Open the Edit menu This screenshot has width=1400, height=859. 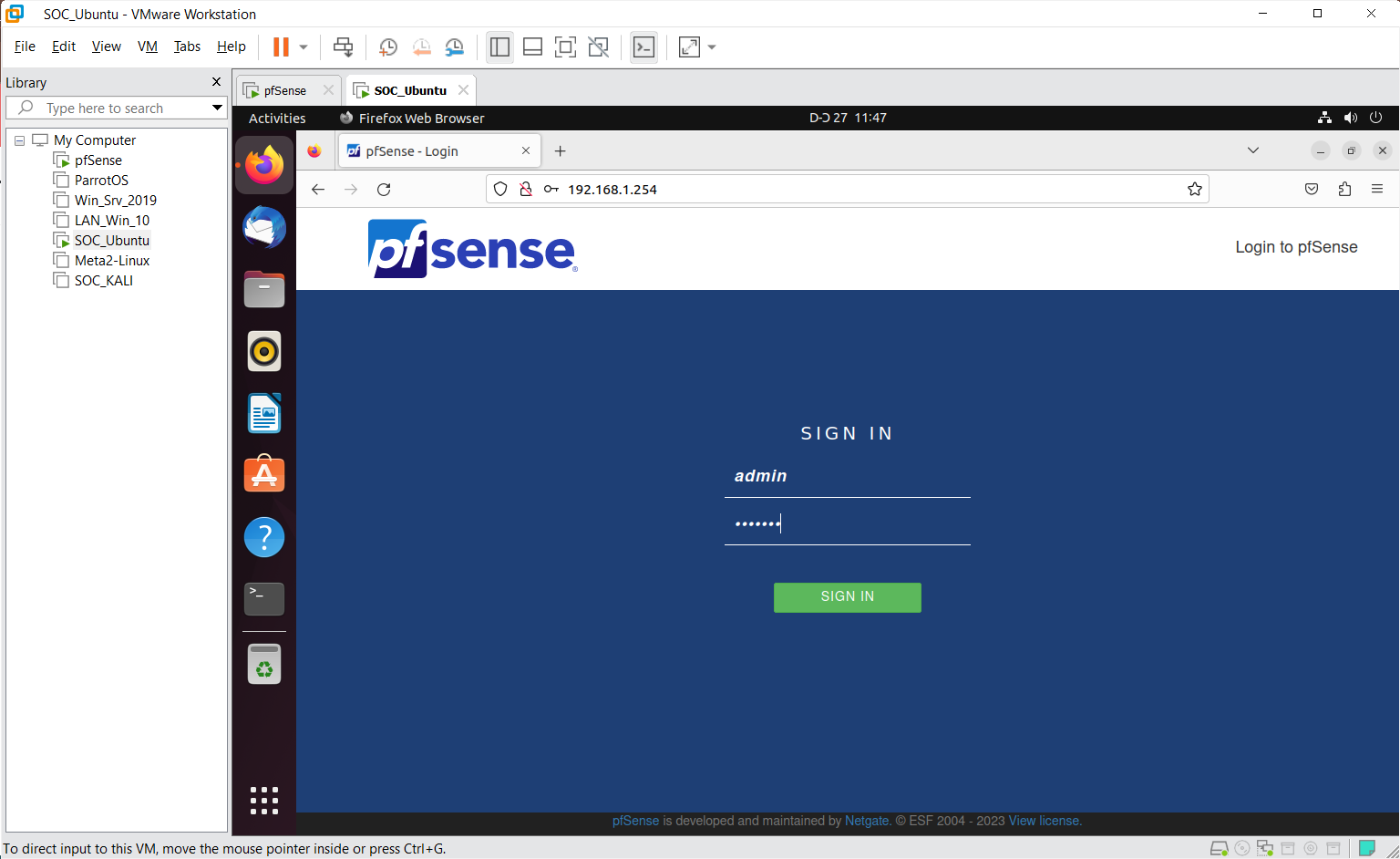point(64,47)
